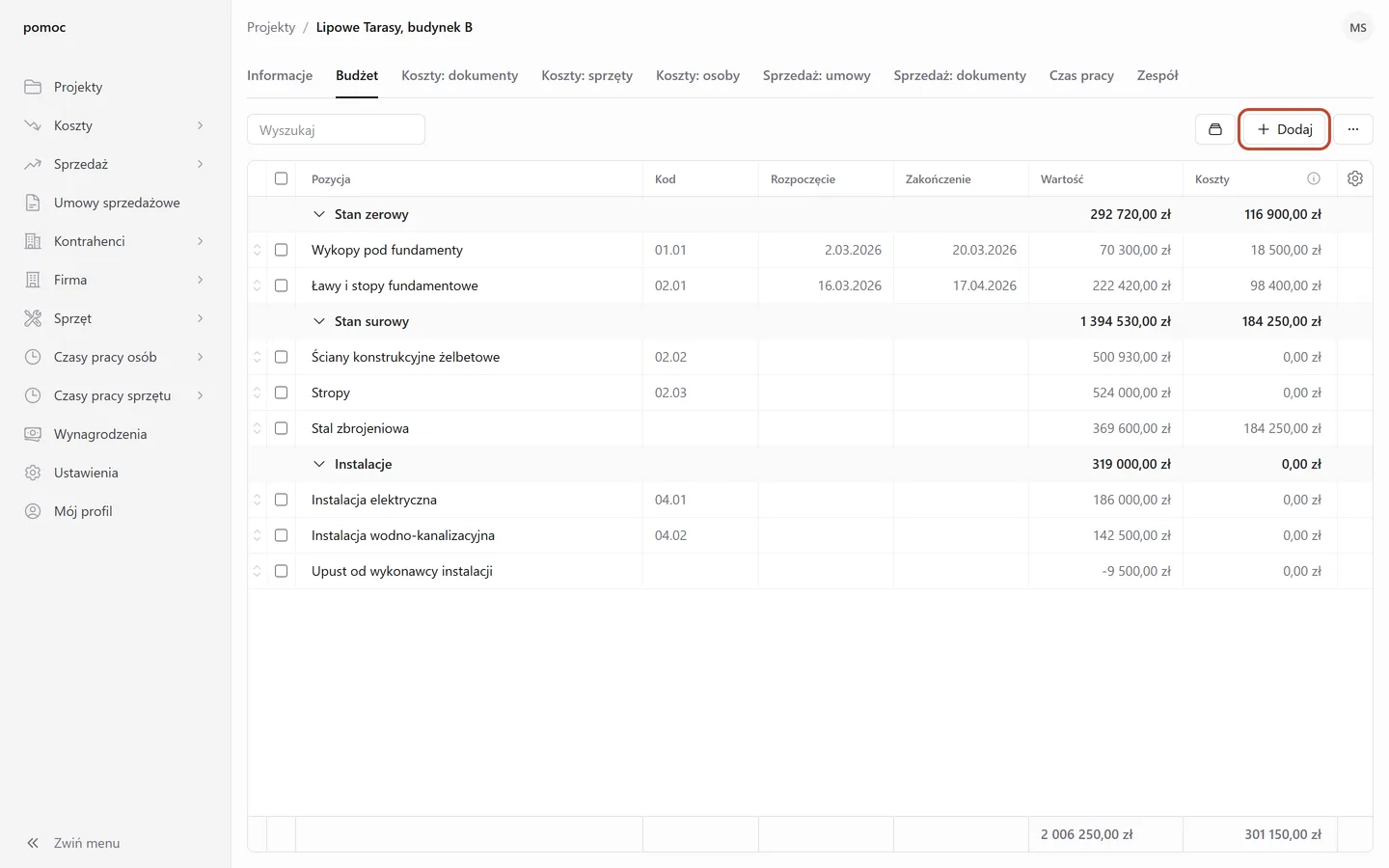
Task: Click the Zwiń menu double-chevron icon
Action: tap(33, 843)
